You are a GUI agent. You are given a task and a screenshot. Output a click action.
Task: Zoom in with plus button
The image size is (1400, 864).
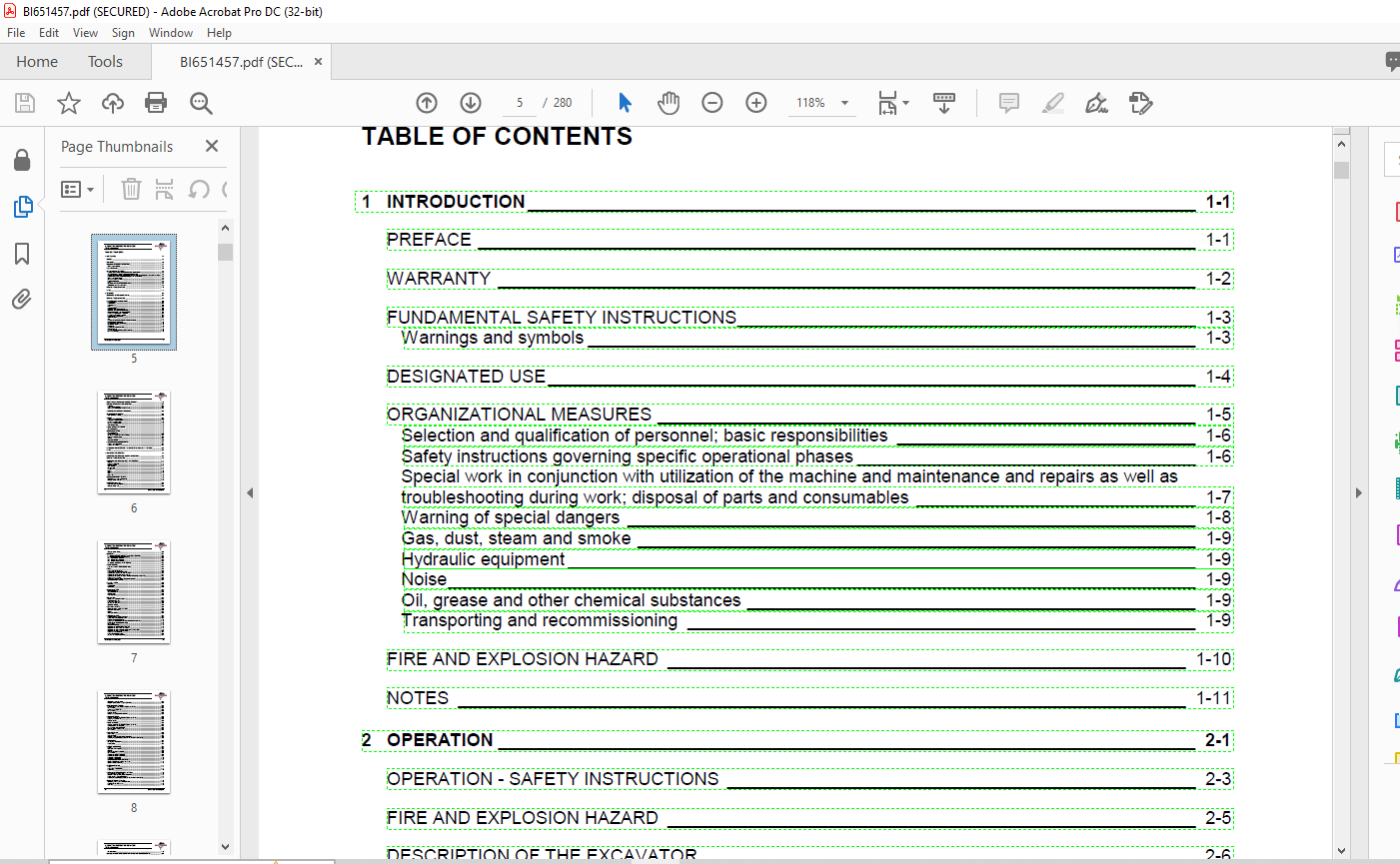756,103
